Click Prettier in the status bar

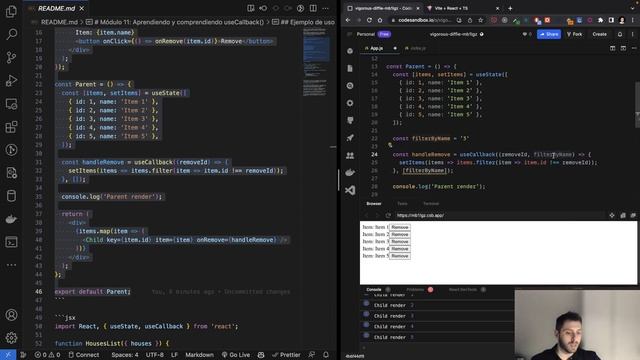286,355
